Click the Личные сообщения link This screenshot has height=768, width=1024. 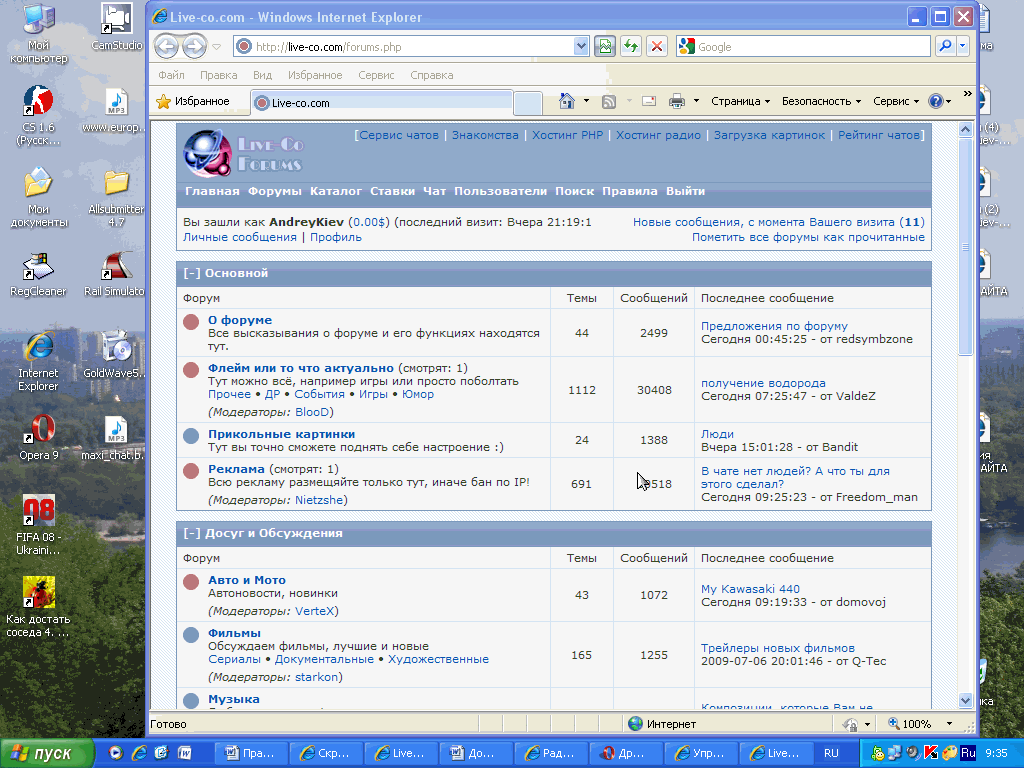[240, 237]
